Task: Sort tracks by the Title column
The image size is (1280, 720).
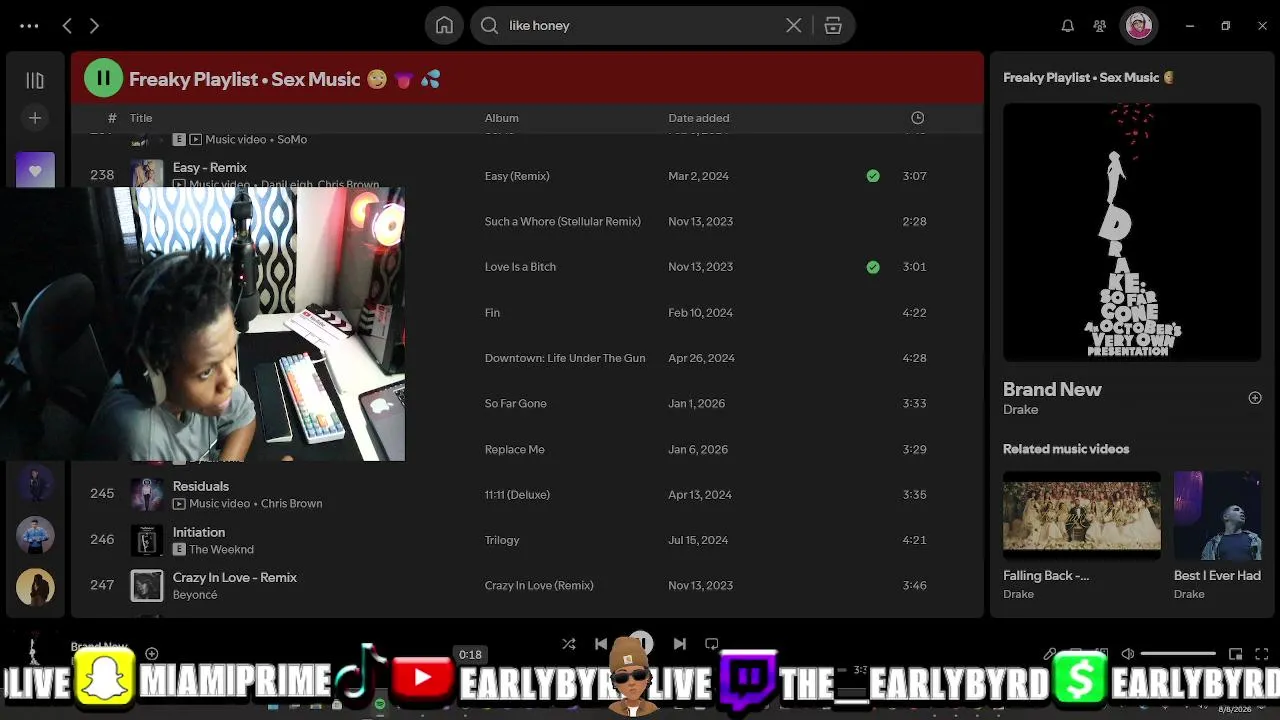Action: coord(141,118)
